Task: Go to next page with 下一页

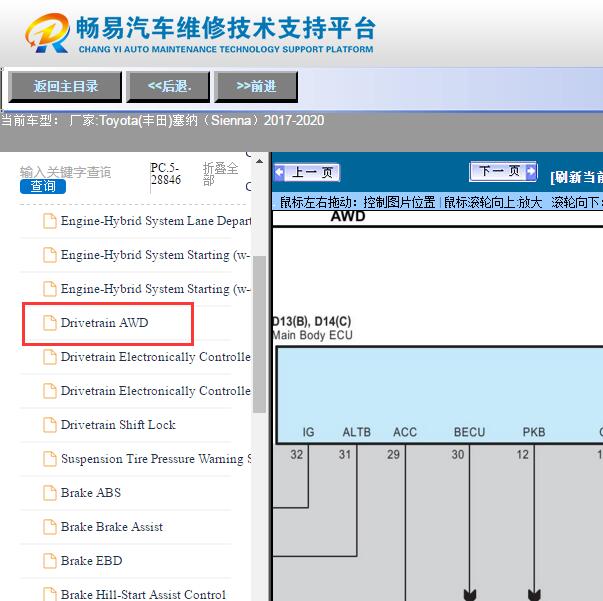Action: click(503, 171)
